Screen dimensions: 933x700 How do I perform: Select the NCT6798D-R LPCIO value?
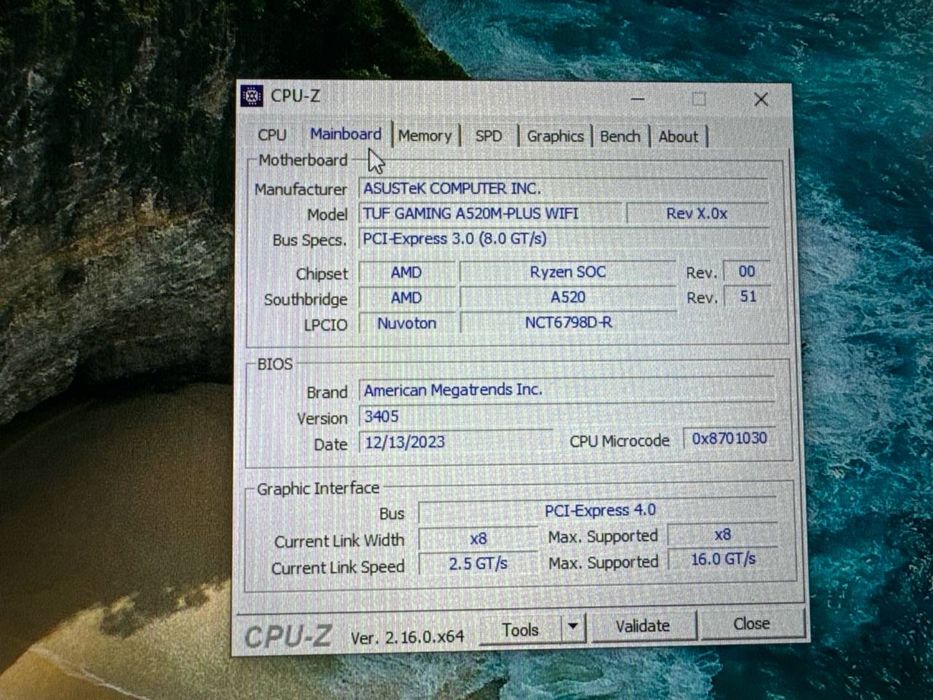(568, 323)
